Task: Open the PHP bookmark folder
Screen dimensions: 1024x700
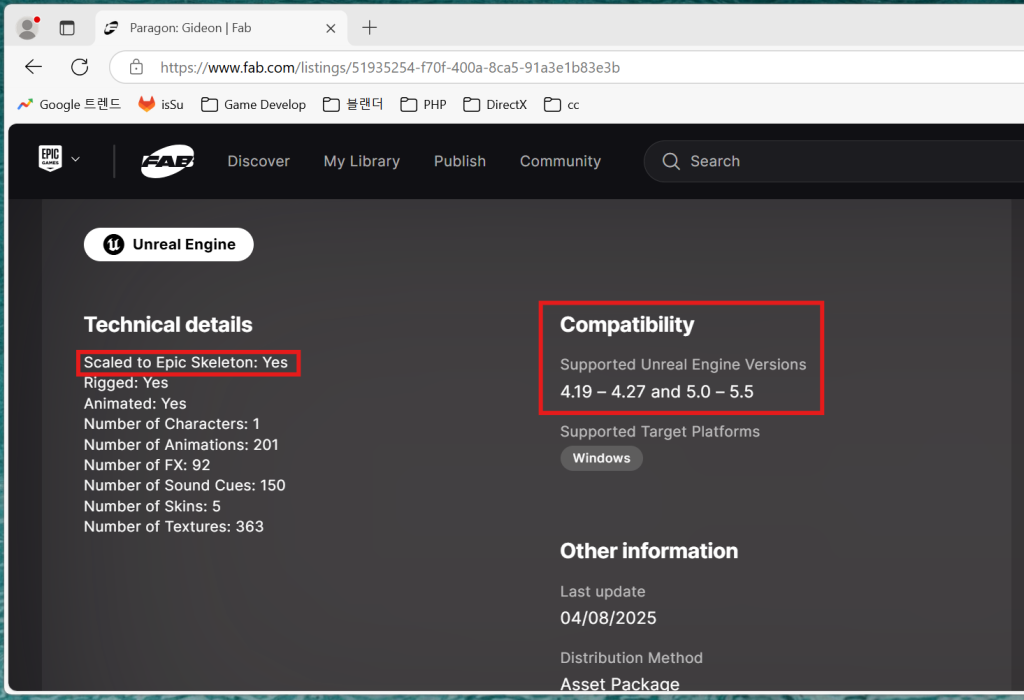Action: point(423,104)
